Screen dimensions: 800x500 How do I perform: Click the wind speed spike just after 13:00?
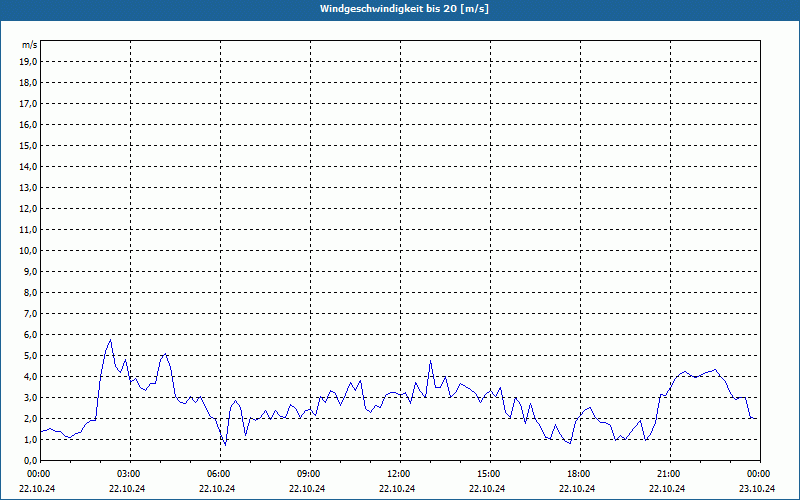(x=431, y=361)
